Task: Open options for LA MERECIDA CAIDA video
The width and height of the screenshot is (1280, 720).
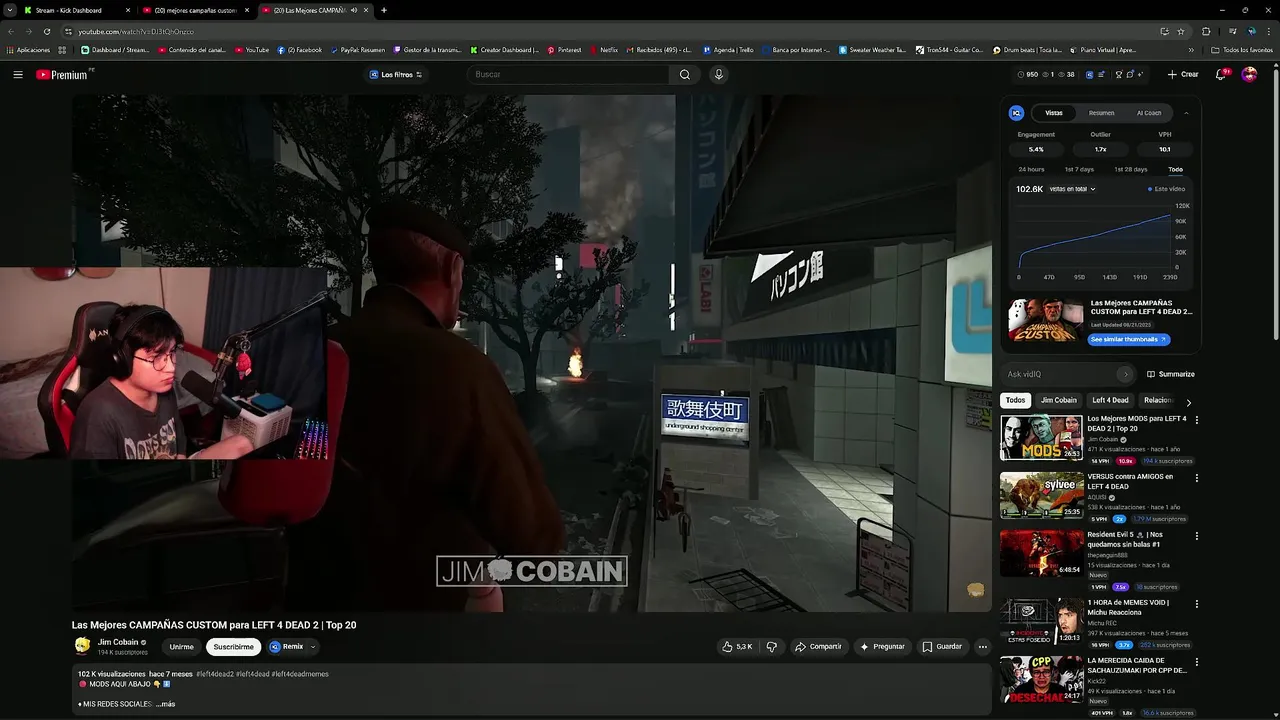Action: pos(1196,662)
